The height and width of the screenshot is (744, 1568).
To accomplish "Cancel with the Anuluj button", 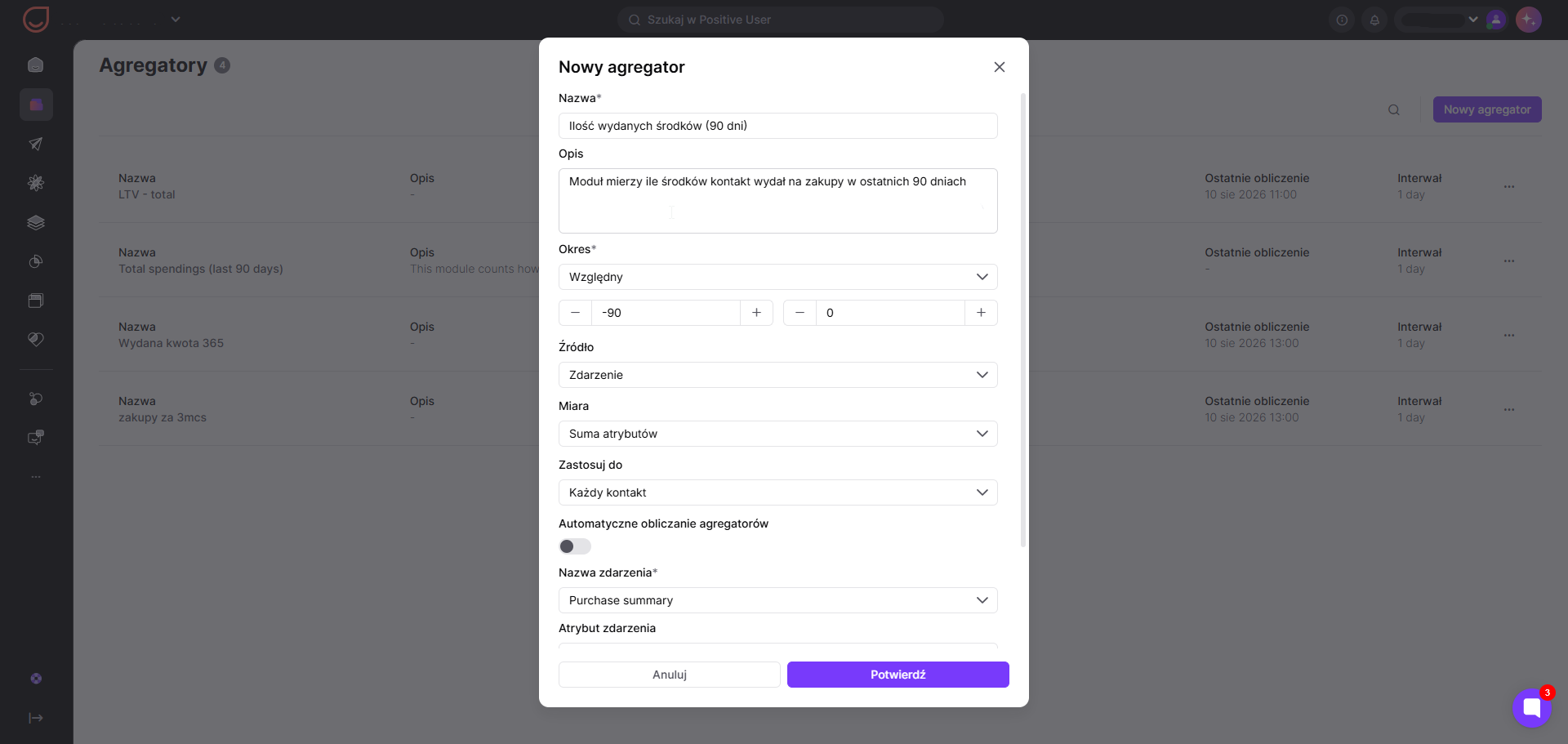I will click(x=670, y=675).
